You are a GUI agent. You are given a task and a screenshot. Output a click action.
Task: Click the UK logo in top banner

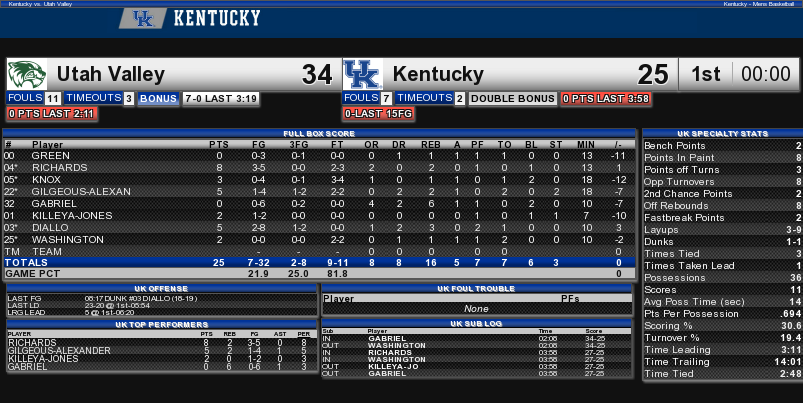(143, 18)
